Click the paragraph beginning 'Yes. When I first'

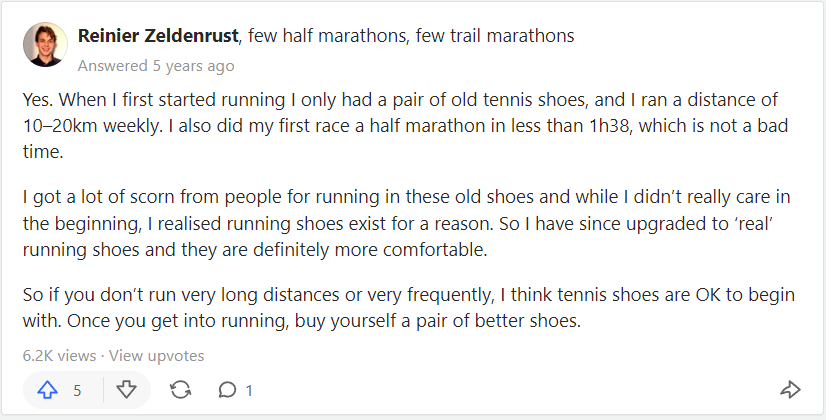coord(406,125)
